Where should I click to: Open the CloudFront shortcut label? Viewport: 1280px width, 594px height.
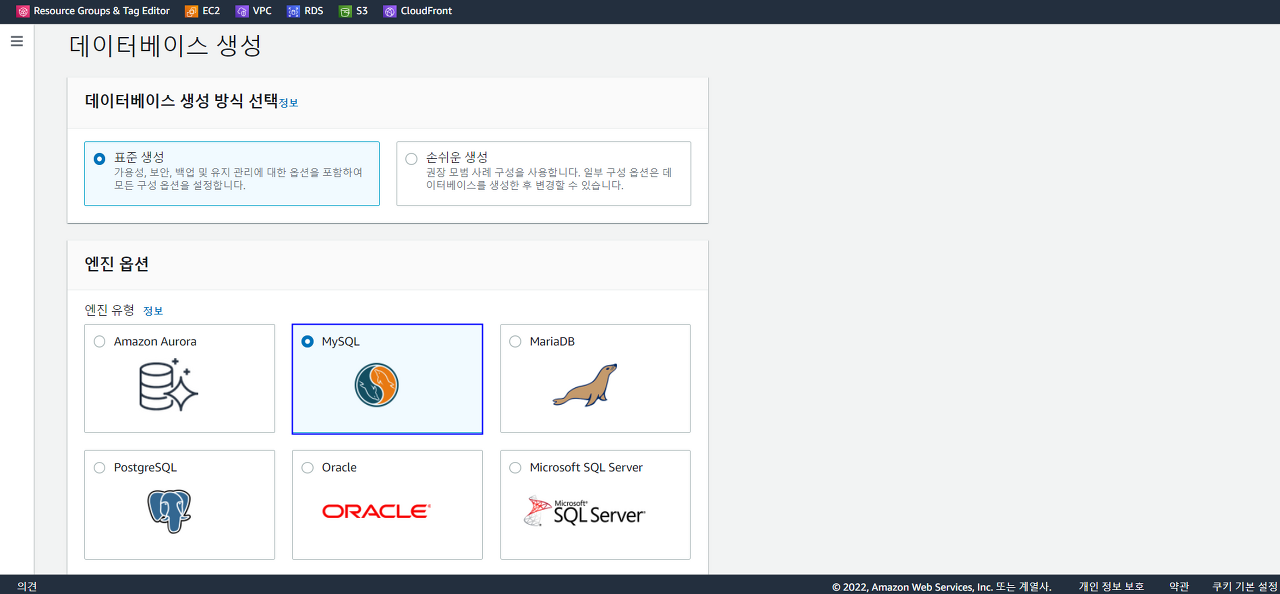[426, 11]
